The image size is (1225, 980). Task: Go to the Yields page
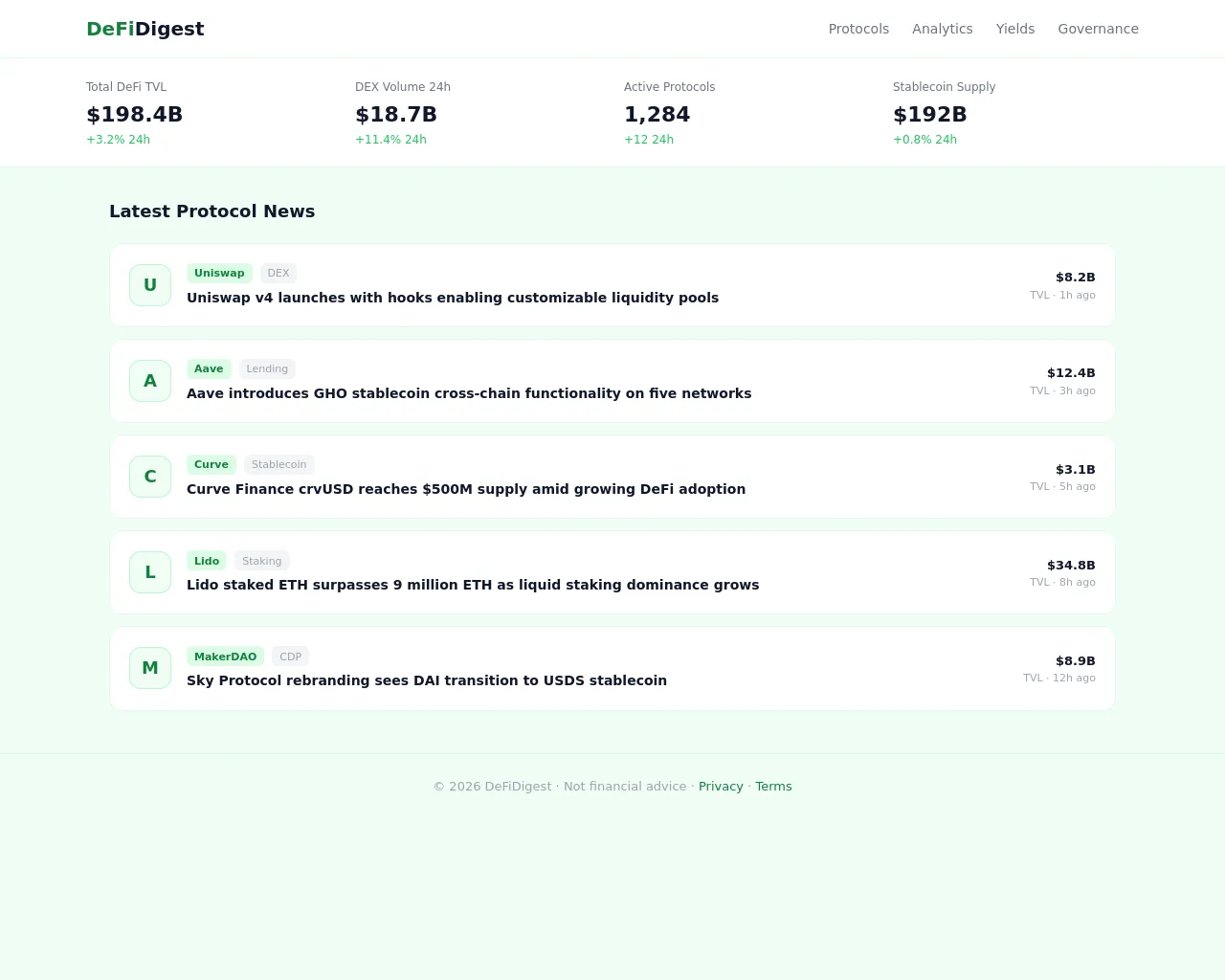(1015, 29)
